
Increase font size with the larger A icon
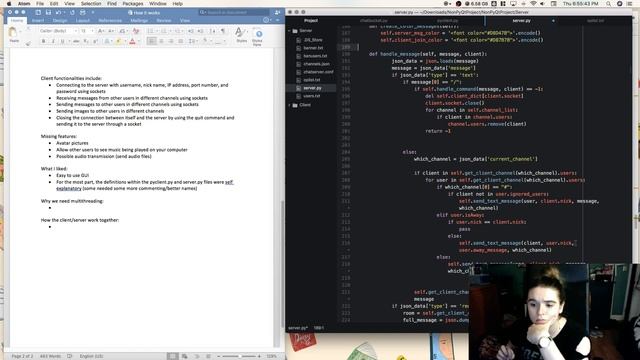click(101, 31)
